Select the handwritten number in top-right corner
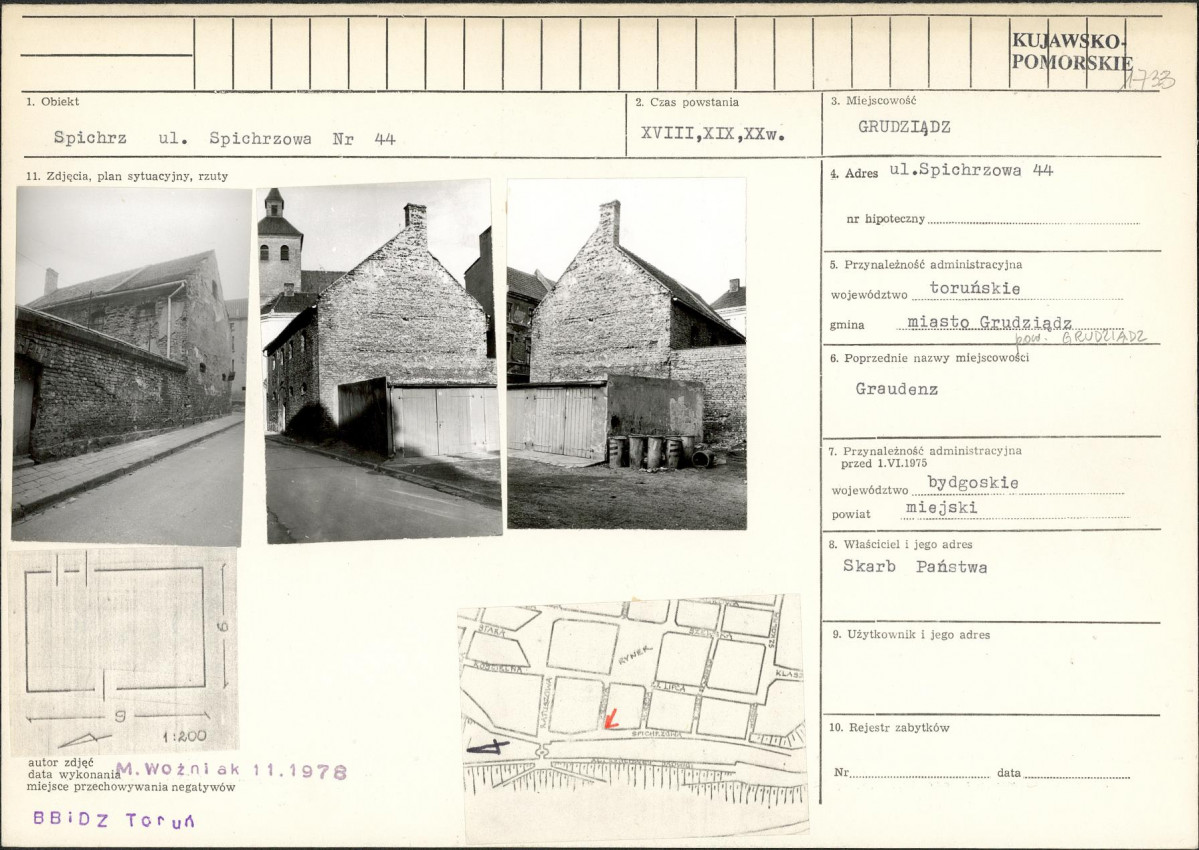 1146,80
